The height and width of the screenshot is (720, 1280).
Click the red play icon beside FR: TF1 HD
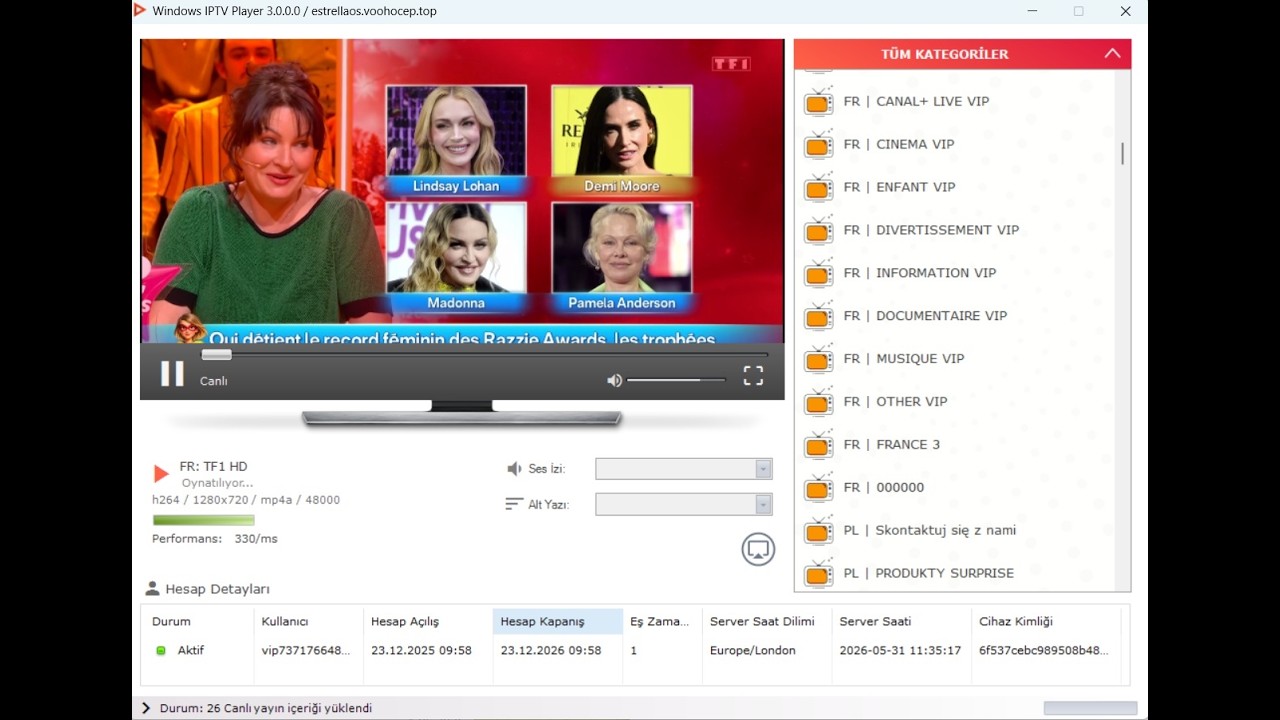[161, 474]
